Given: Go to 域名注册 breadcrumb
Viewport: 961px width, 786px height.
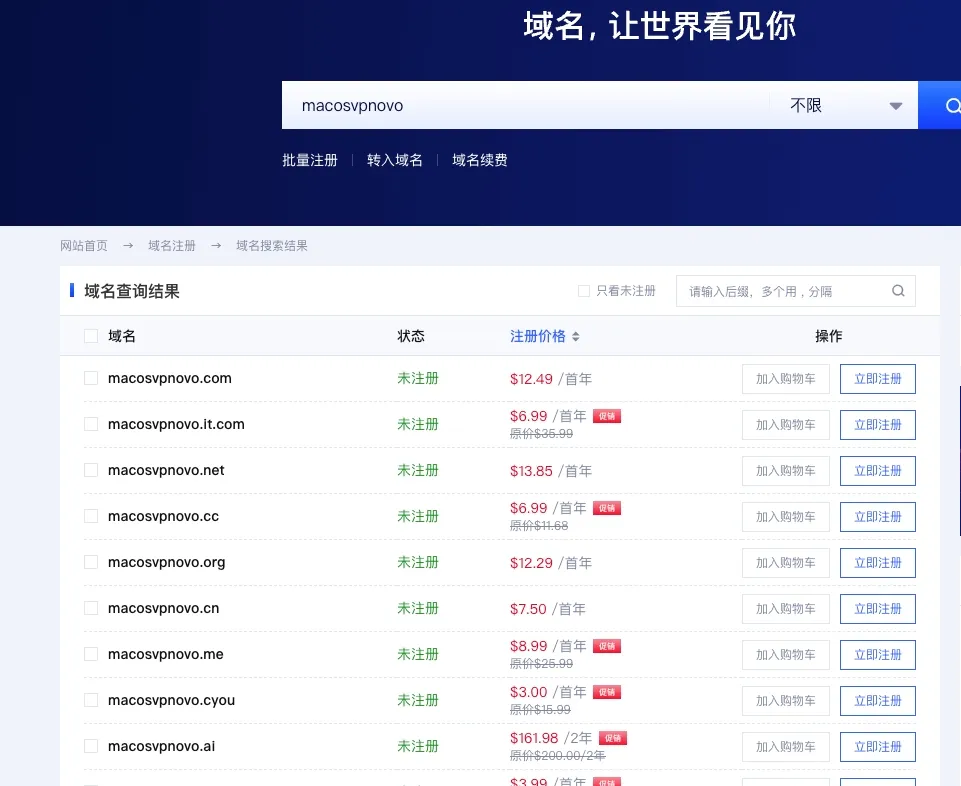Looking at the screenshot, I should click(172, 246).
